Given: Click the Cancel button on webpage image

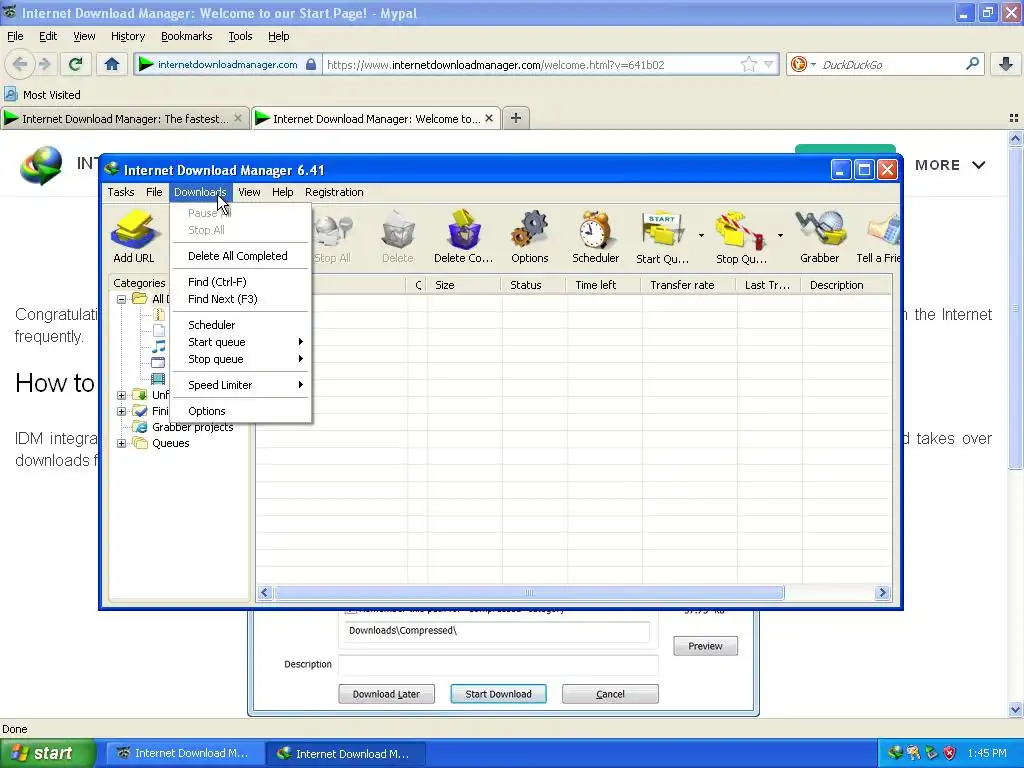Looking at the screenshot, I should click(610, 694).
